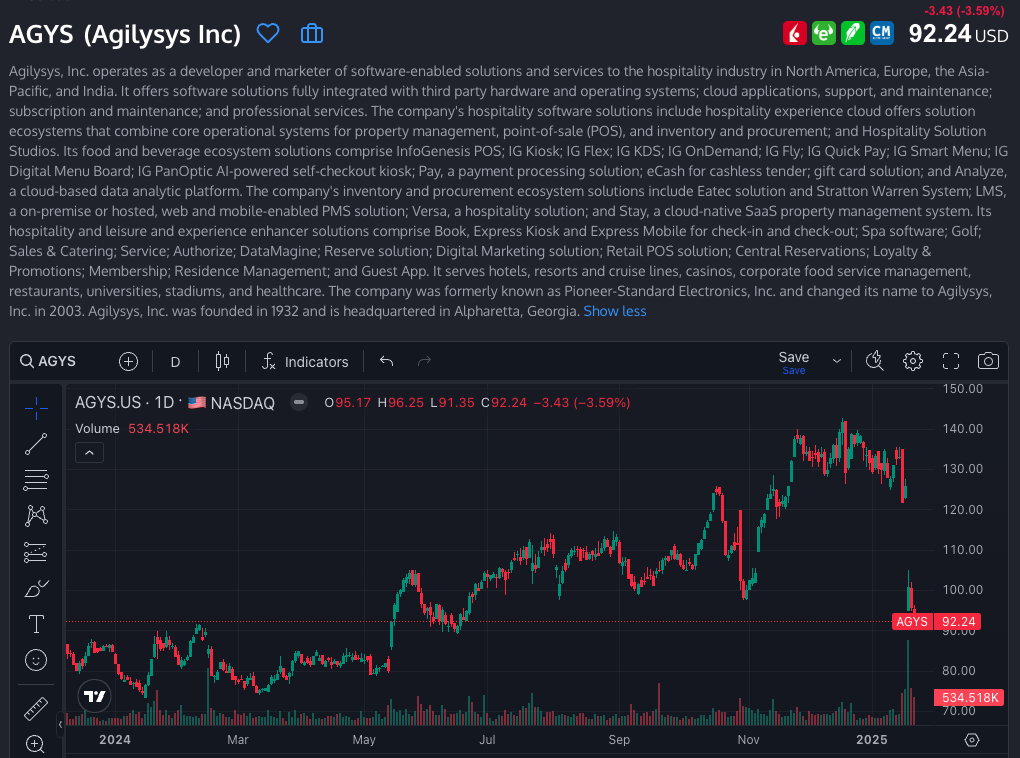Open the Save dropdown arrow
This screenshot has height=758, width=1020.
pos(836,360)
